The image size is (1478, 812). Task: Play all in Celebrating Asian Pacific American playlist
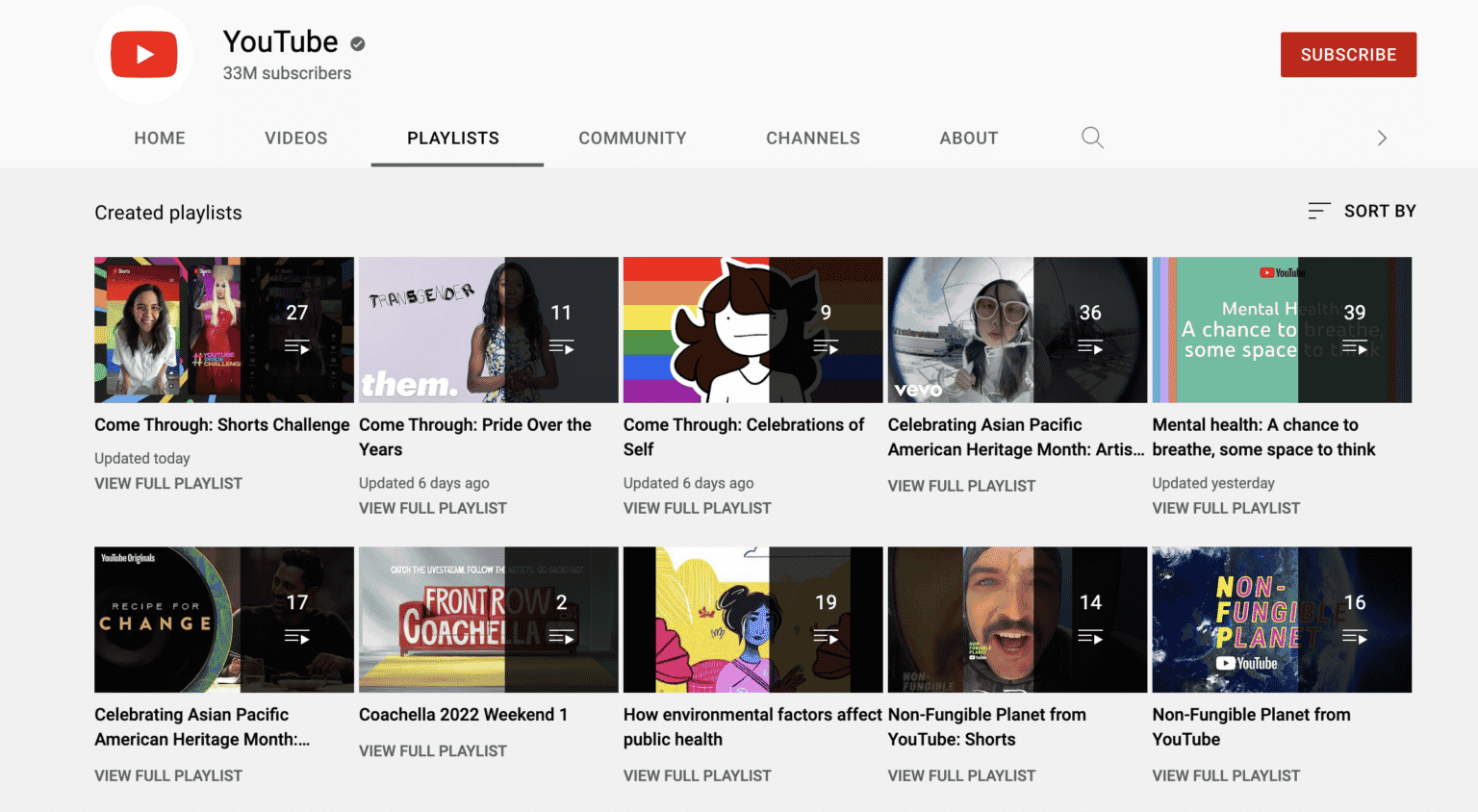(1090, 348)
